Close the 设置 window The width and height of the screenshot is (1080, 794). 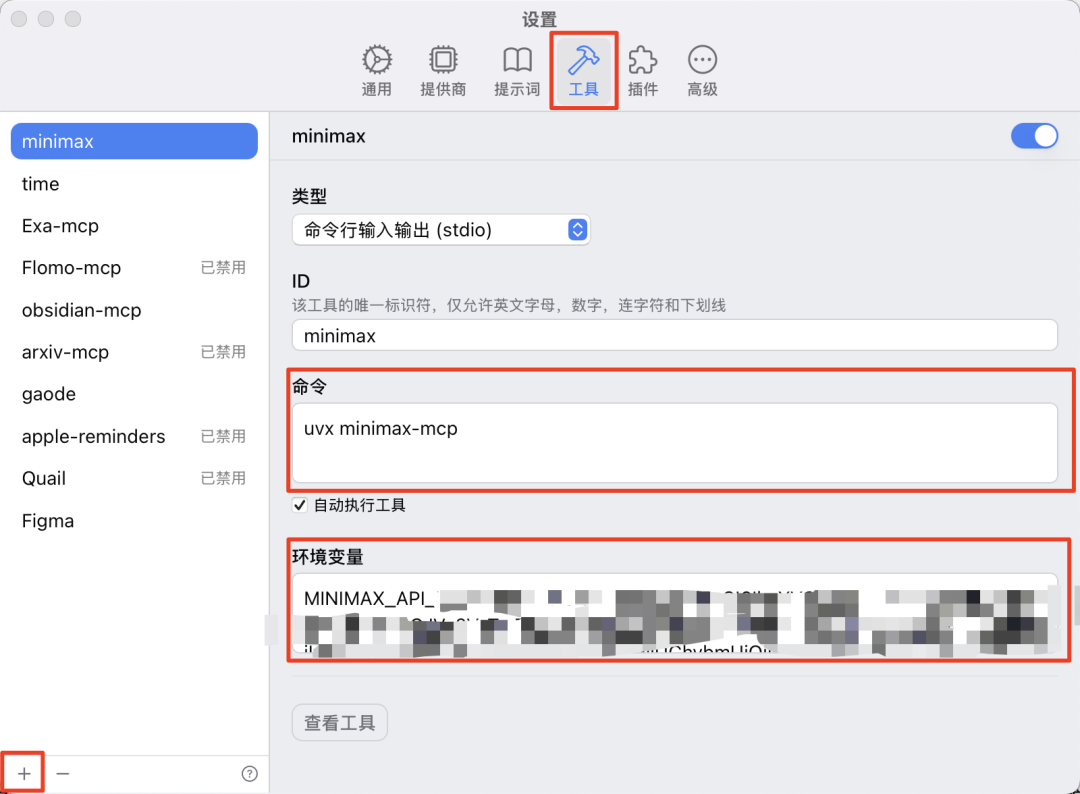tap(19, 19)
